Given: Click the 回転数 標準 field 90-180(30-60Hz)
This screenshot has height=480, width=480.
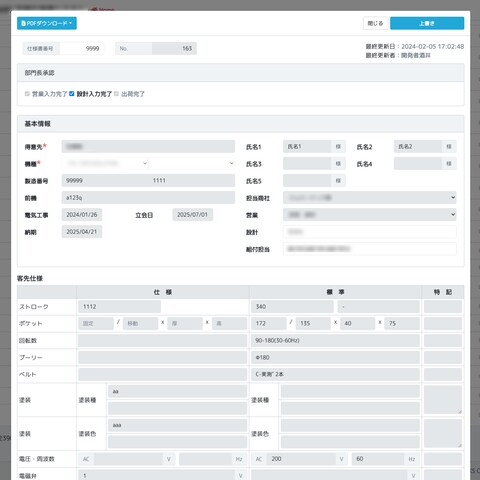Looking at the screenshot, I should tap(335, 341).
